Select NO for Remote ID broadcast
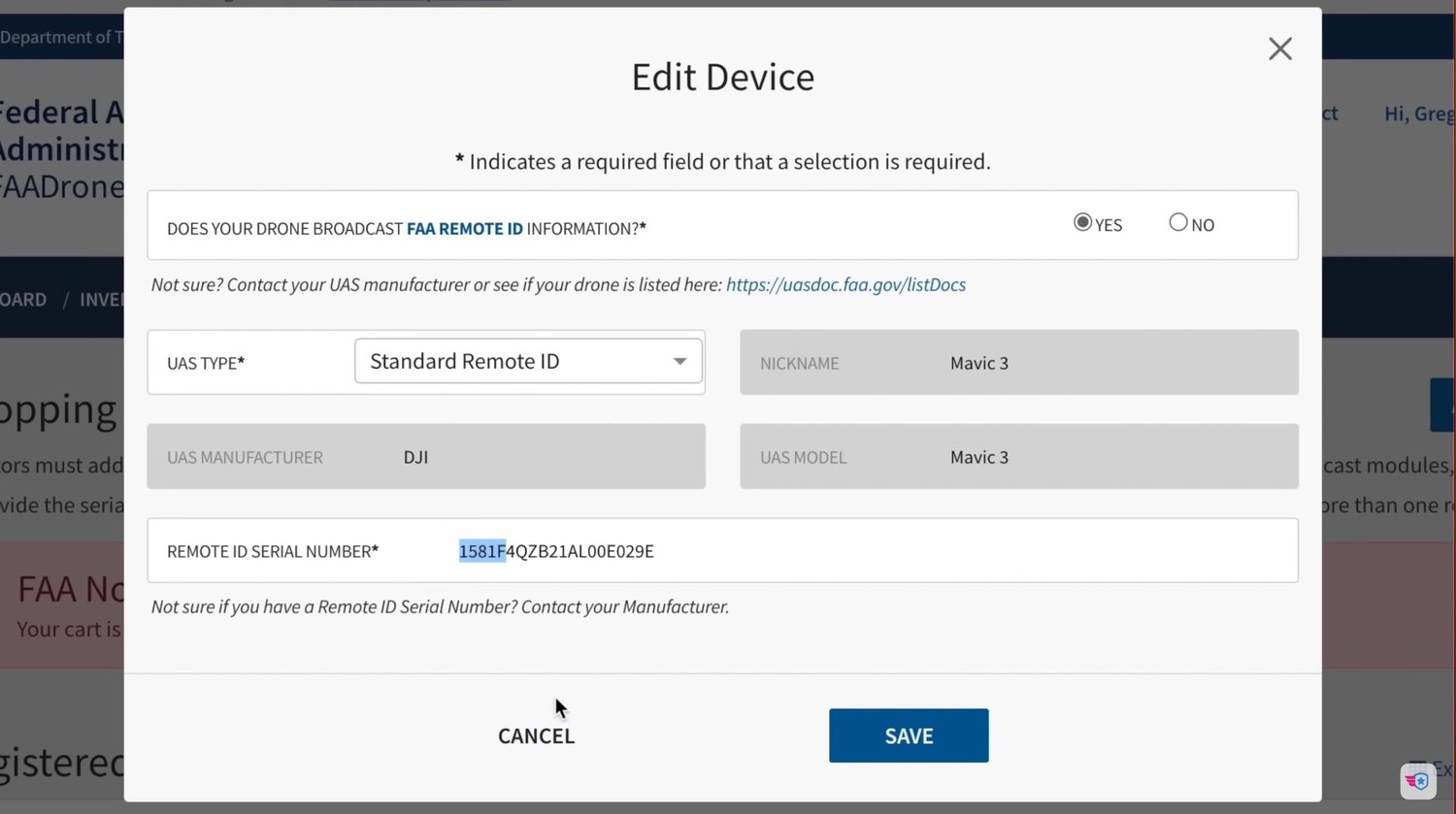Image resolution: width=1456 pixels, height=814 pixels. (1177, 222)
